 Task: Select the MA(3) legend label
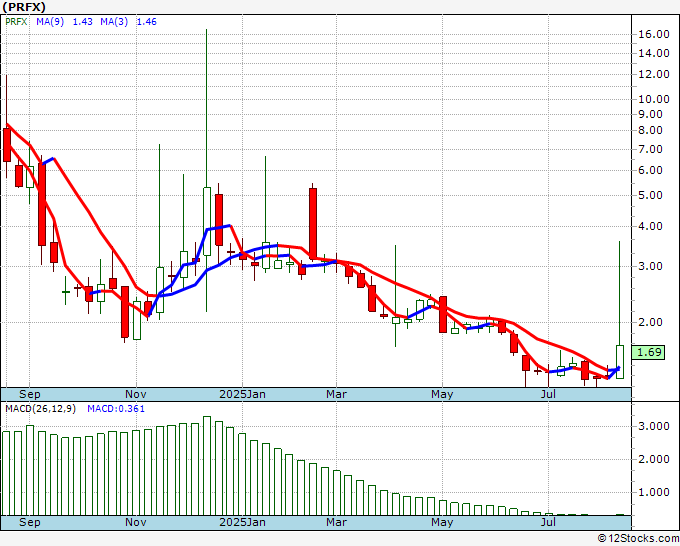tap(114, 22)
